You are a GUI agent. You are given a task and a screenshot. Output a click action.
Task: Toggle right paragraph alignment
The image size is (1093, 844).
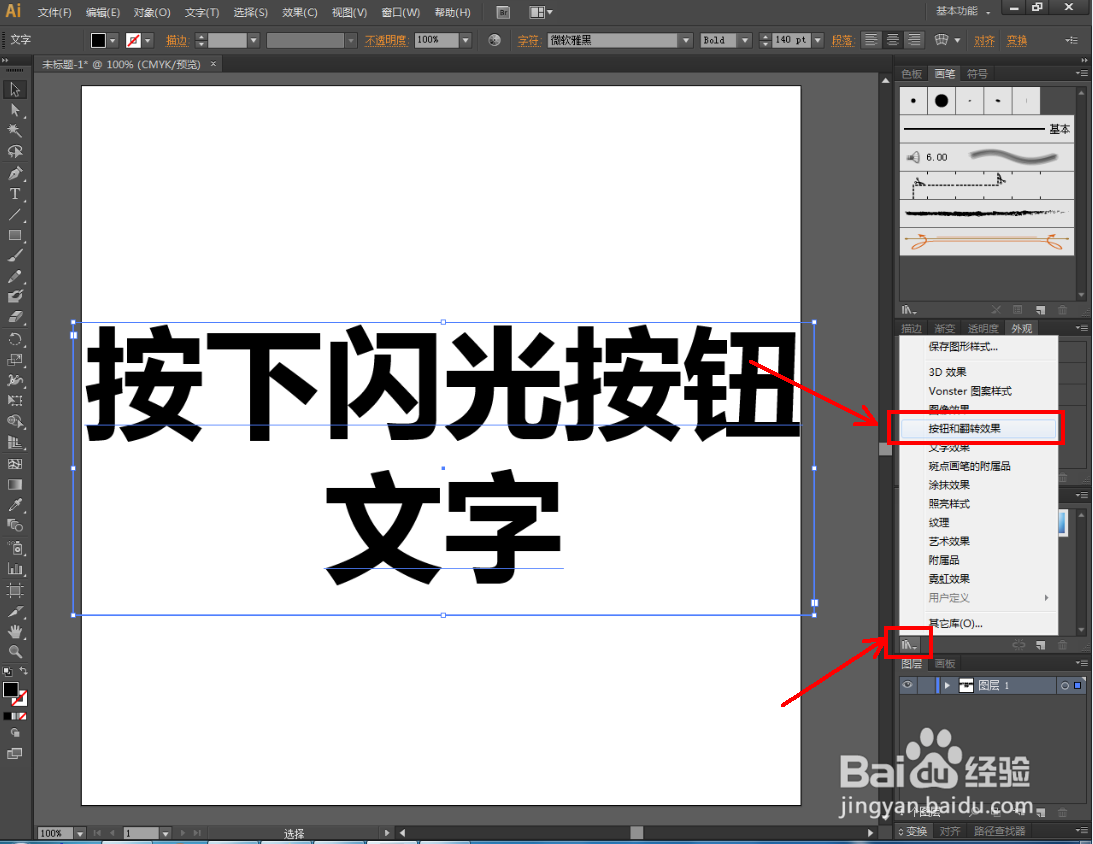913,40
